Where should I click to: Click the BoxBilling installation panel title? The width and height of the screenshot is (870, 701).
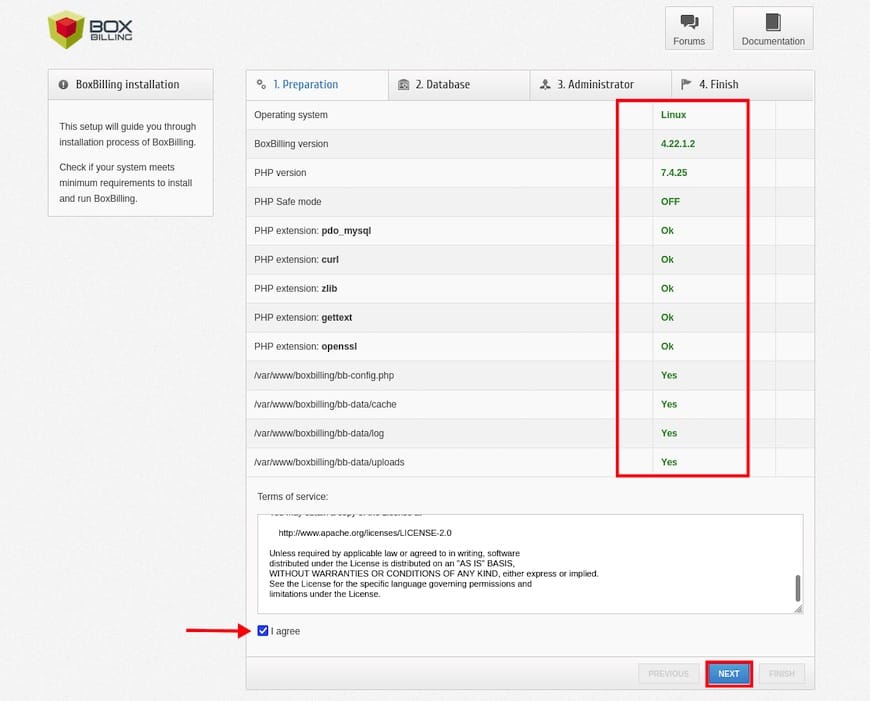coord(128,84)
